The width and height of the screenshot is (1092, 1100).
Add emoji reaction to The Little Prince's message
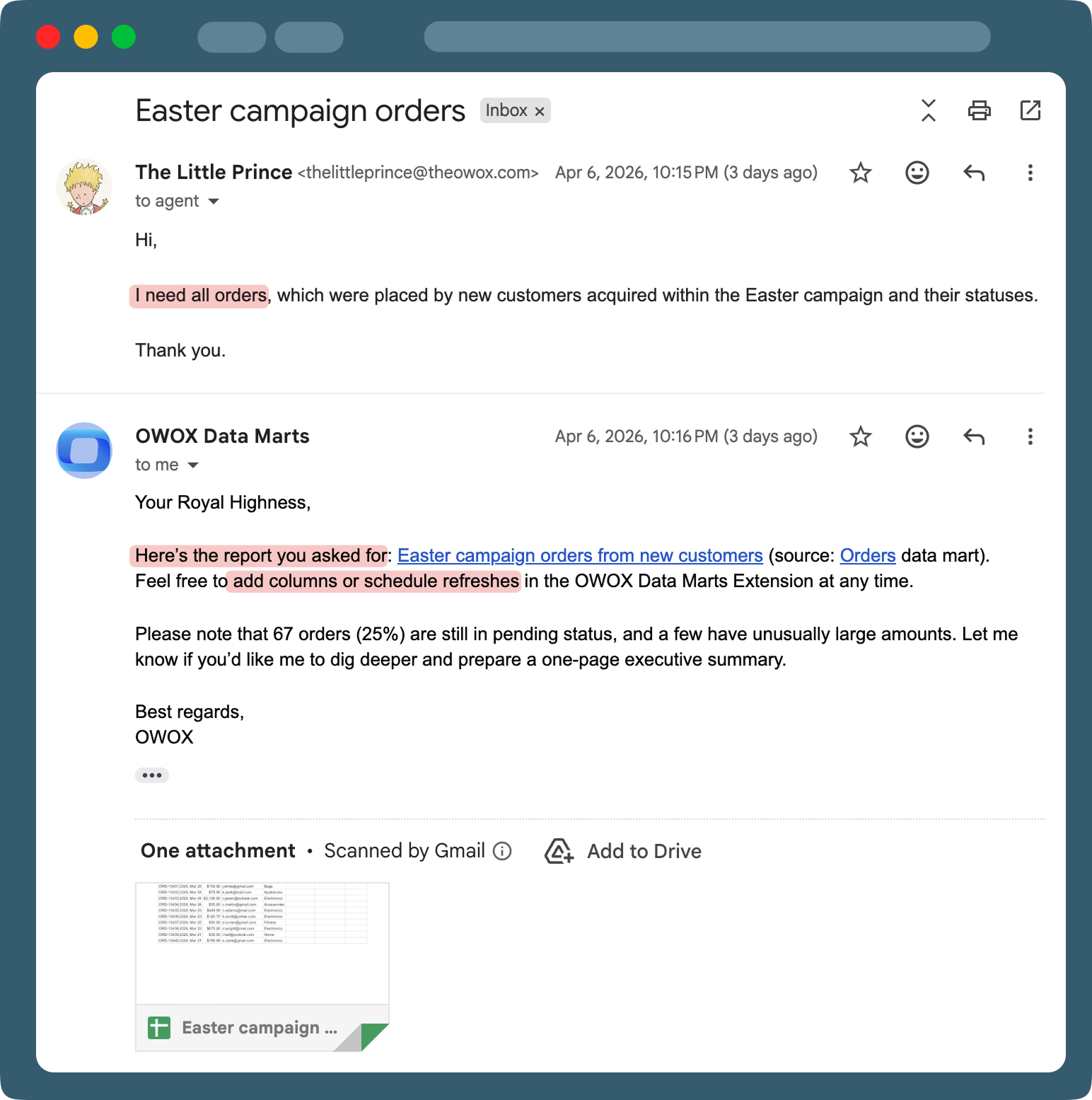[917, 173]
